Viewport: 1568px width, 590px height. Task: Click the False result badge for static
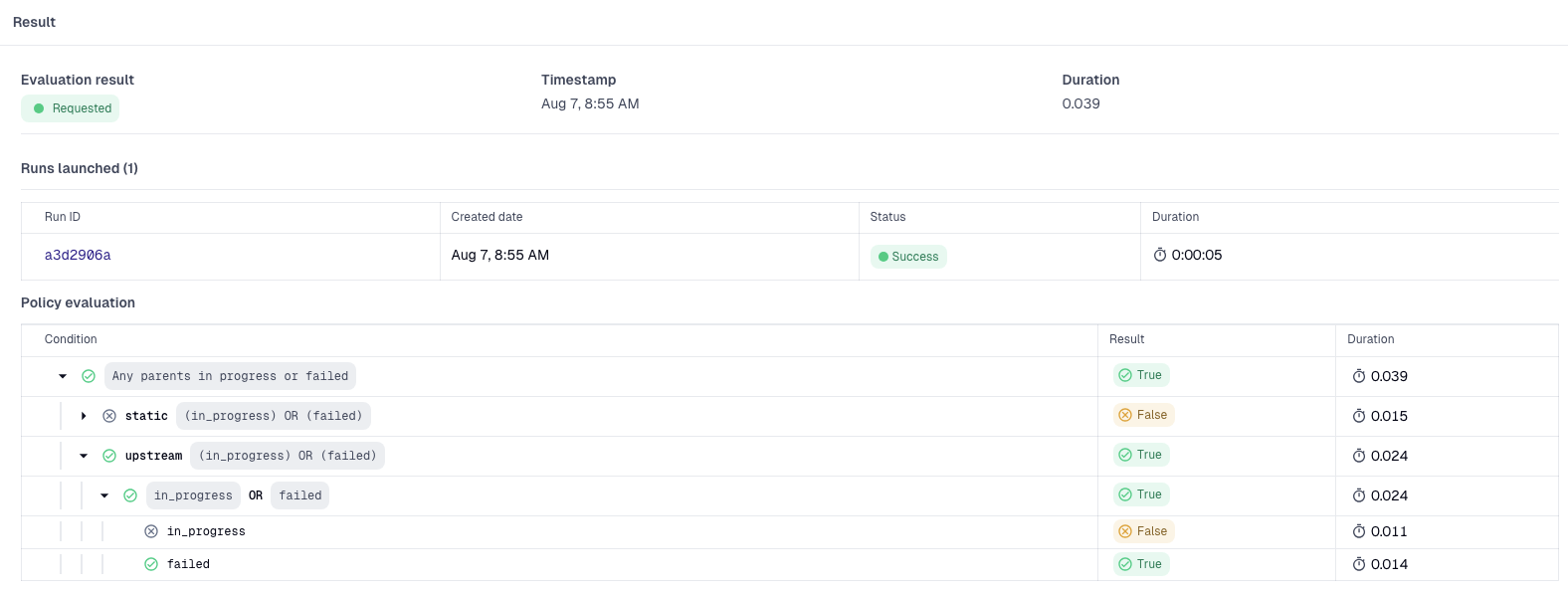click(1143, 415)
